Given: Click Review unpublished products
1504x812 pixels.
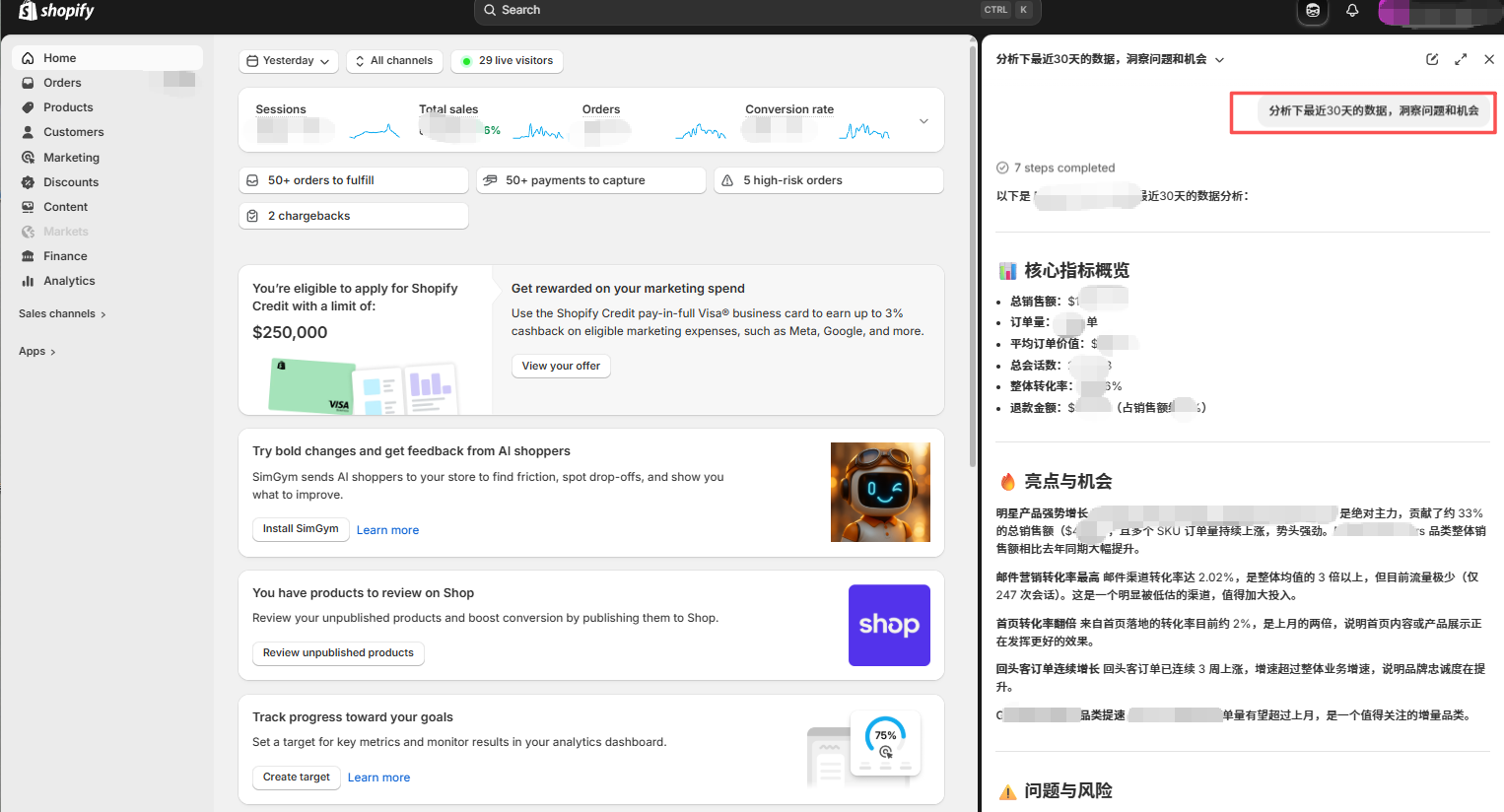Looking at the screenshot, I should pos(338,653).
